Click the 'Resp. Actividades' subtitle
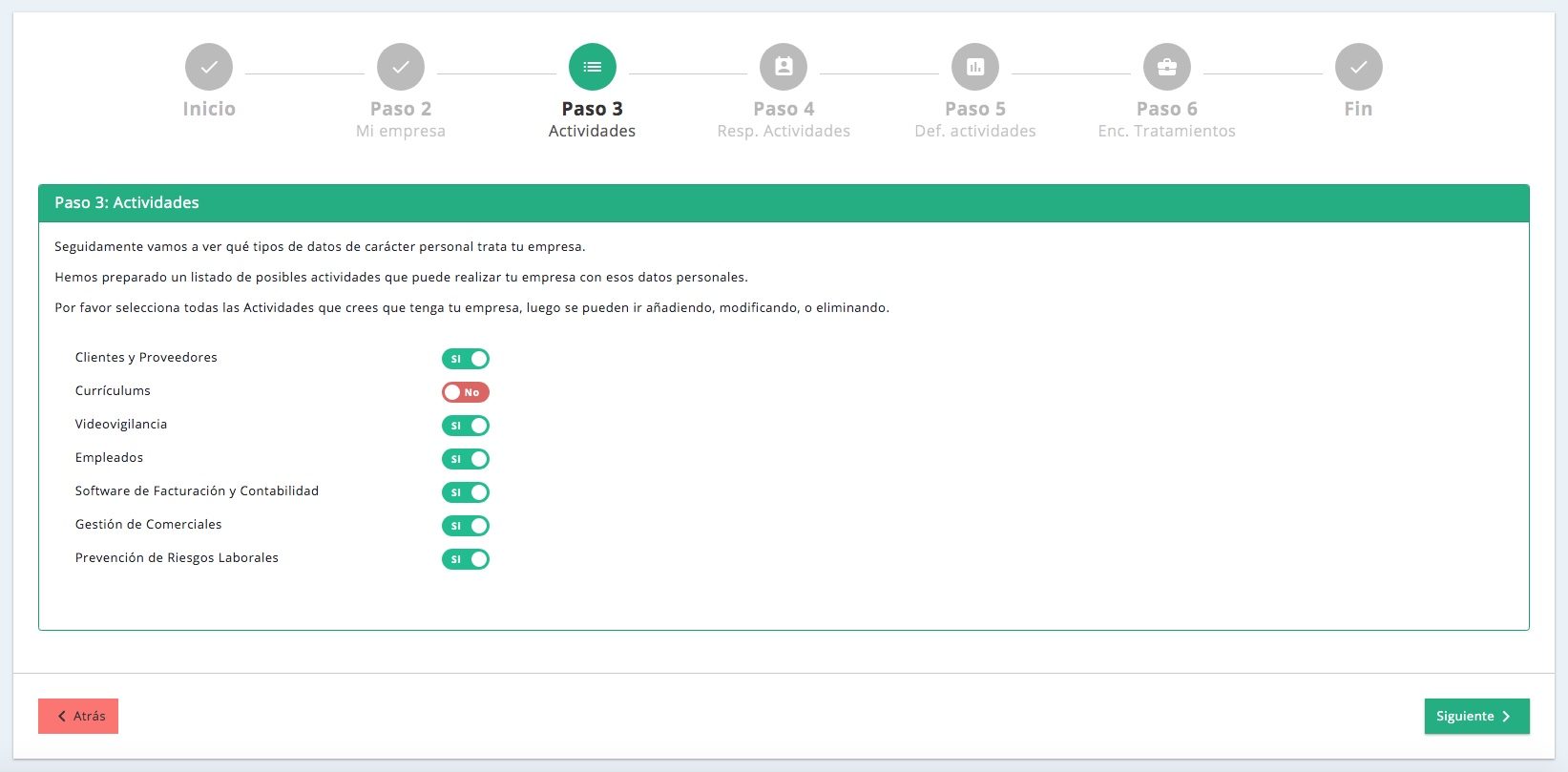The width and height of the screenshot is (1568, 772). click(784, 132)
